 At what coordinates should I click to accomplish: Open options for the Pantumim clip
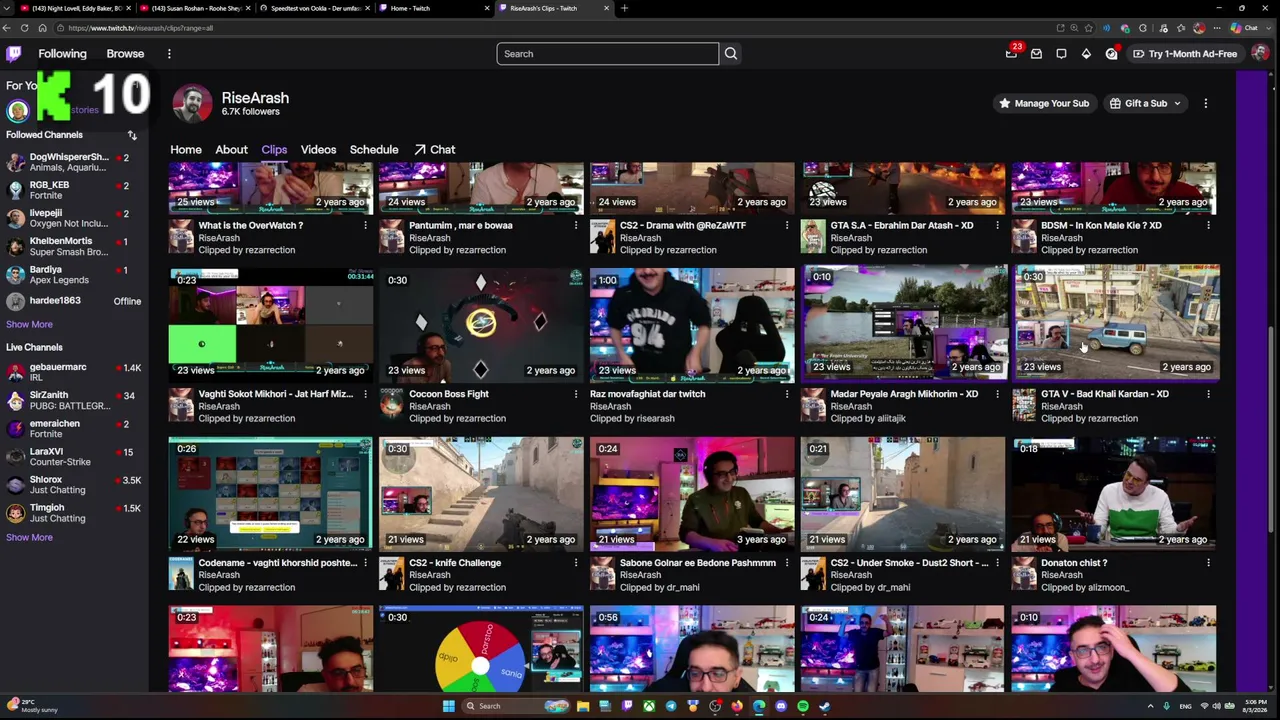point(576,226)
